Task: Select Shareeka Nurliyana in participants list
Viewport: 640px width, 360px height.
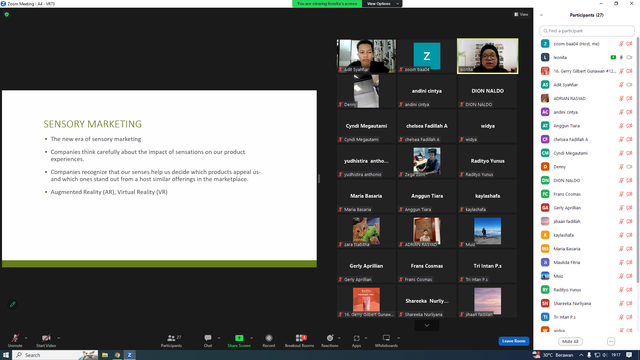Action: tap(587, 303)
